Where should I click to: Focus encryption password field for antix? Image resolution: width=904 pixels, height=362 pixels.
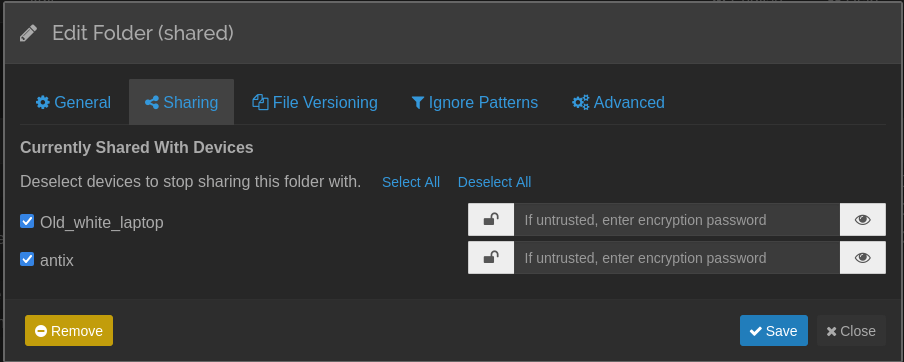(x=677, y=258)
